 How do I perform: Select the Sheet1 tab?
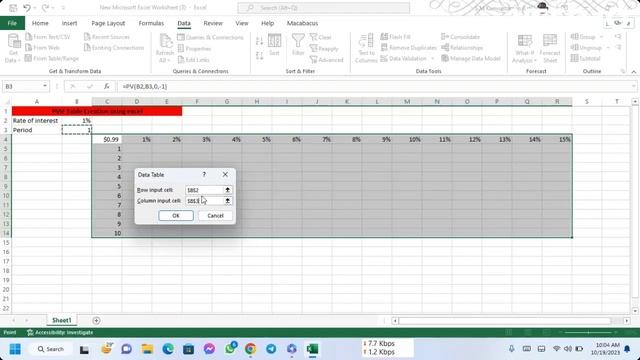(x=61, y=320)
